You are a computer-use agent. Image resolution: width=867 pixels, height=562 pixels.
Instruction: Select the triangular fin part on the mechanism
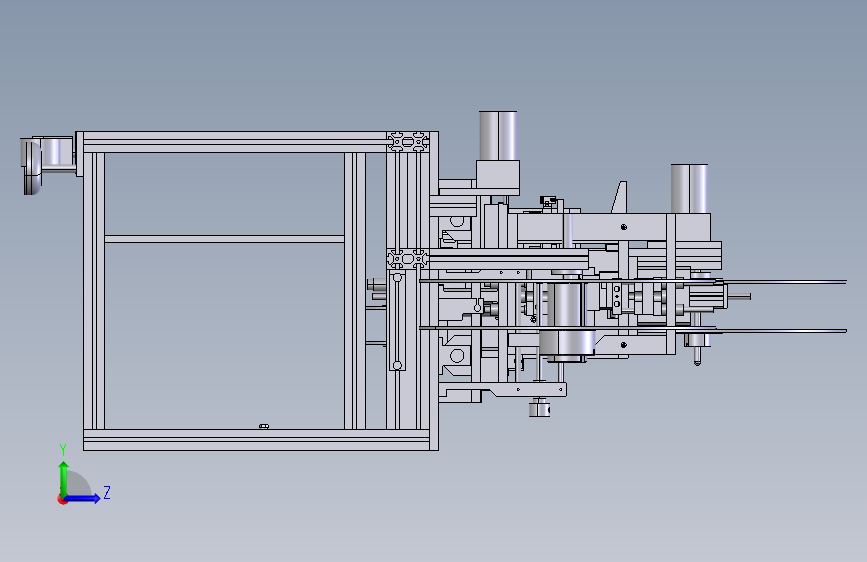pos(619,197)
